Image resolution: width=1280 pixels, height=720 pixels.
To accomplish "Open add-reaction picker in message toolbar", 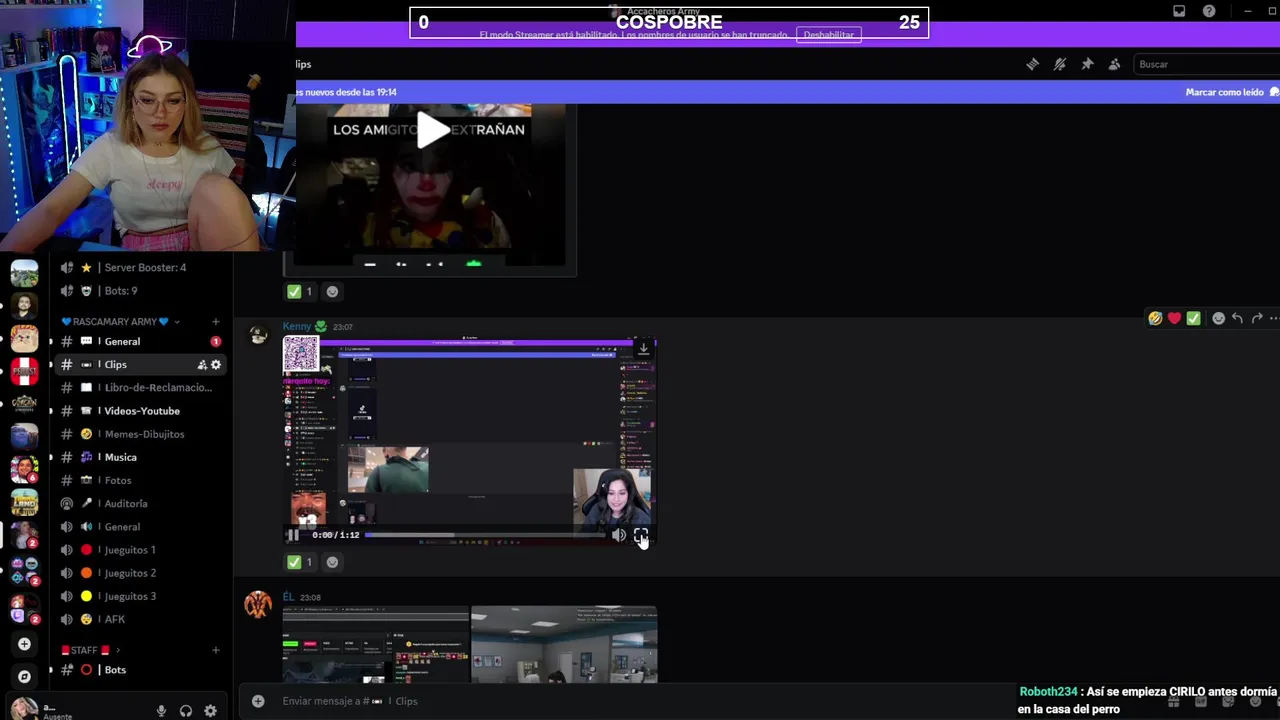I will 1218,318.
